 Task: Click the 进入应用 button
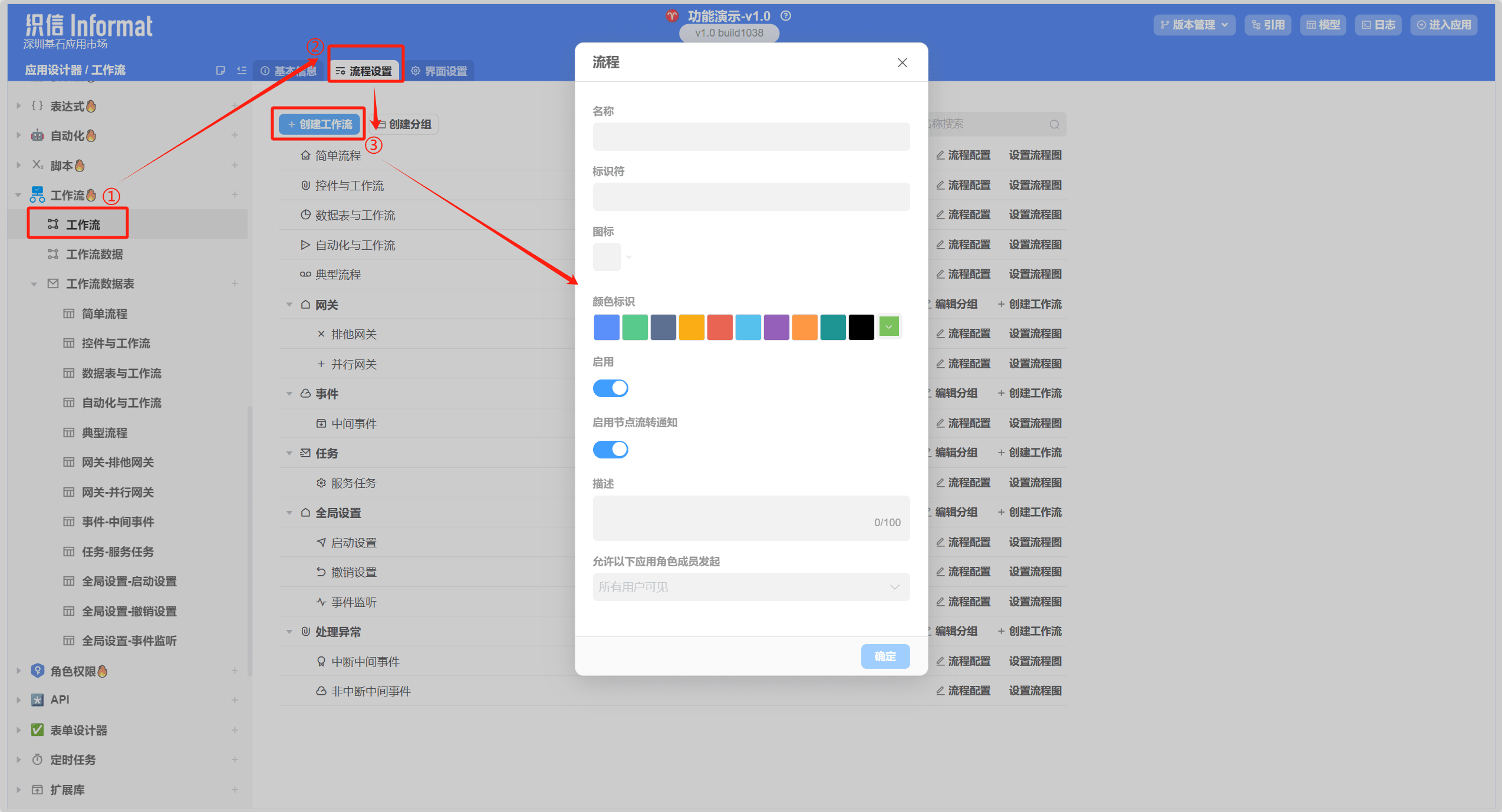[x=1444, y=25]
